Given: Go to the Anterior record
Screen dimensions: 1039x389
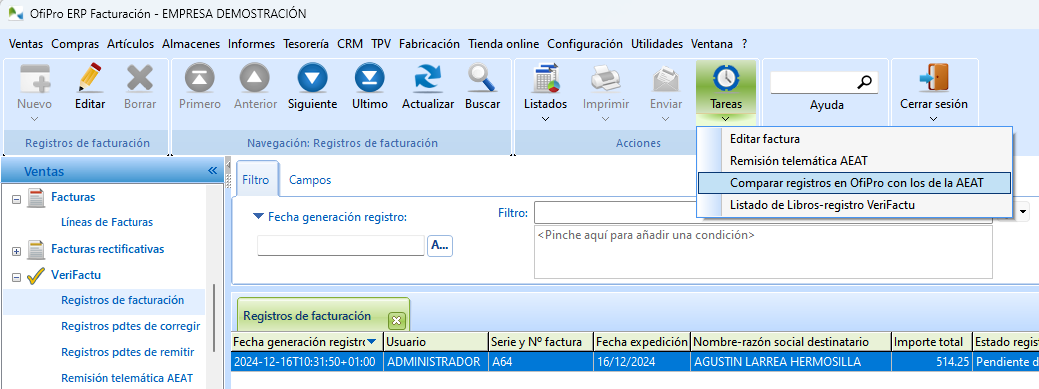Looking at the screenshot, I should coord(255,79).
